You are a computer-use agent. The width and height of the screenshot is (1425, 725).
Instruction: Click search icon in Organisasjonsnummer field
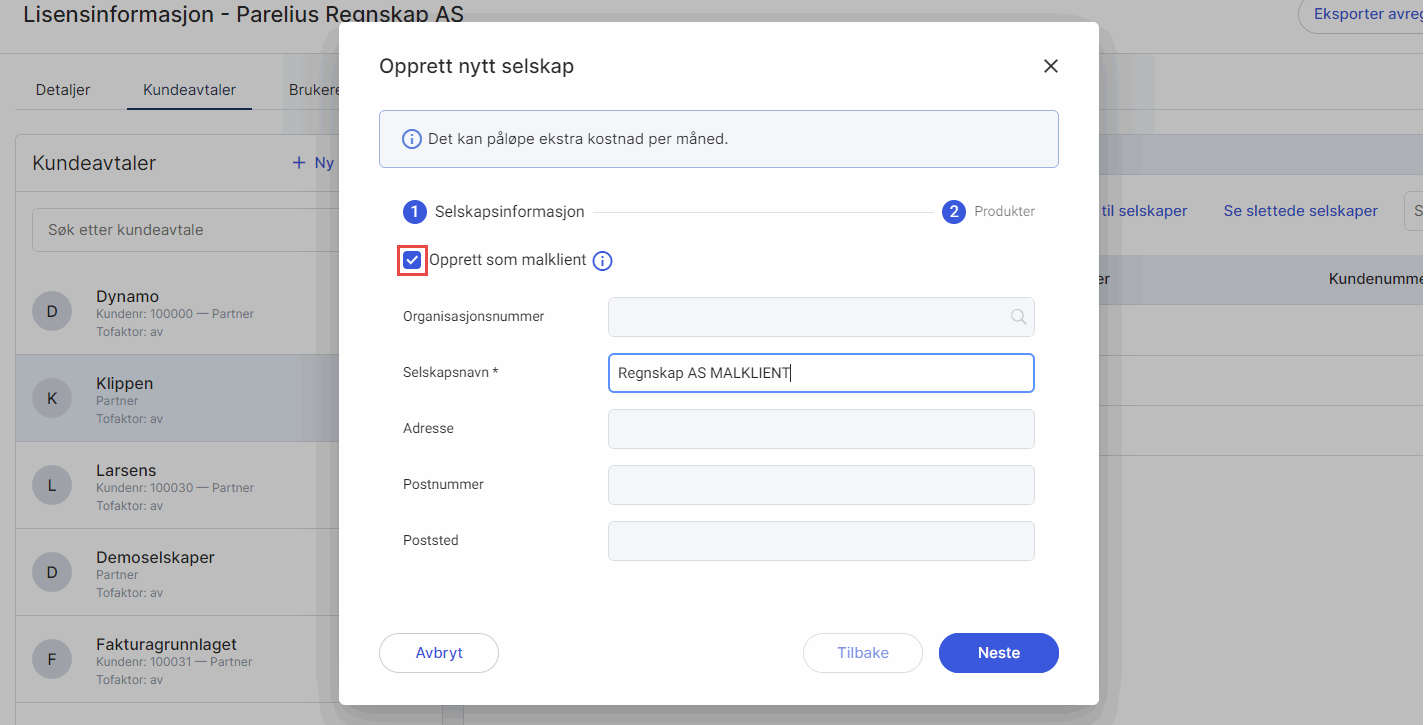click(1018, 317)
